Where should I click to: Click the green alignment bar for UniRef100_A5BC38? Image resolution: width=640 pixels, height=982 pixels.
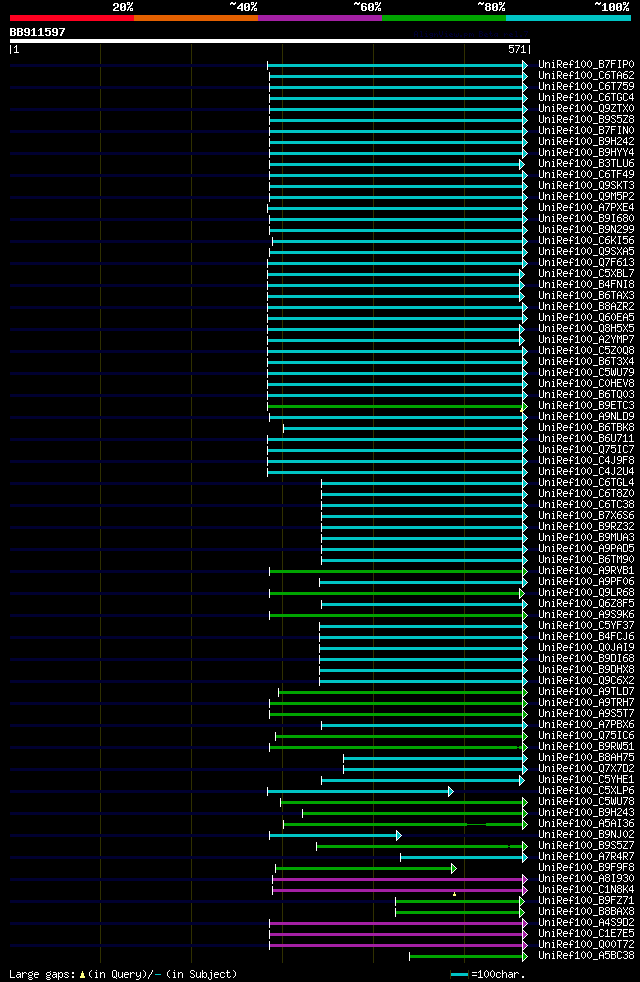click(x=468, y=956)
